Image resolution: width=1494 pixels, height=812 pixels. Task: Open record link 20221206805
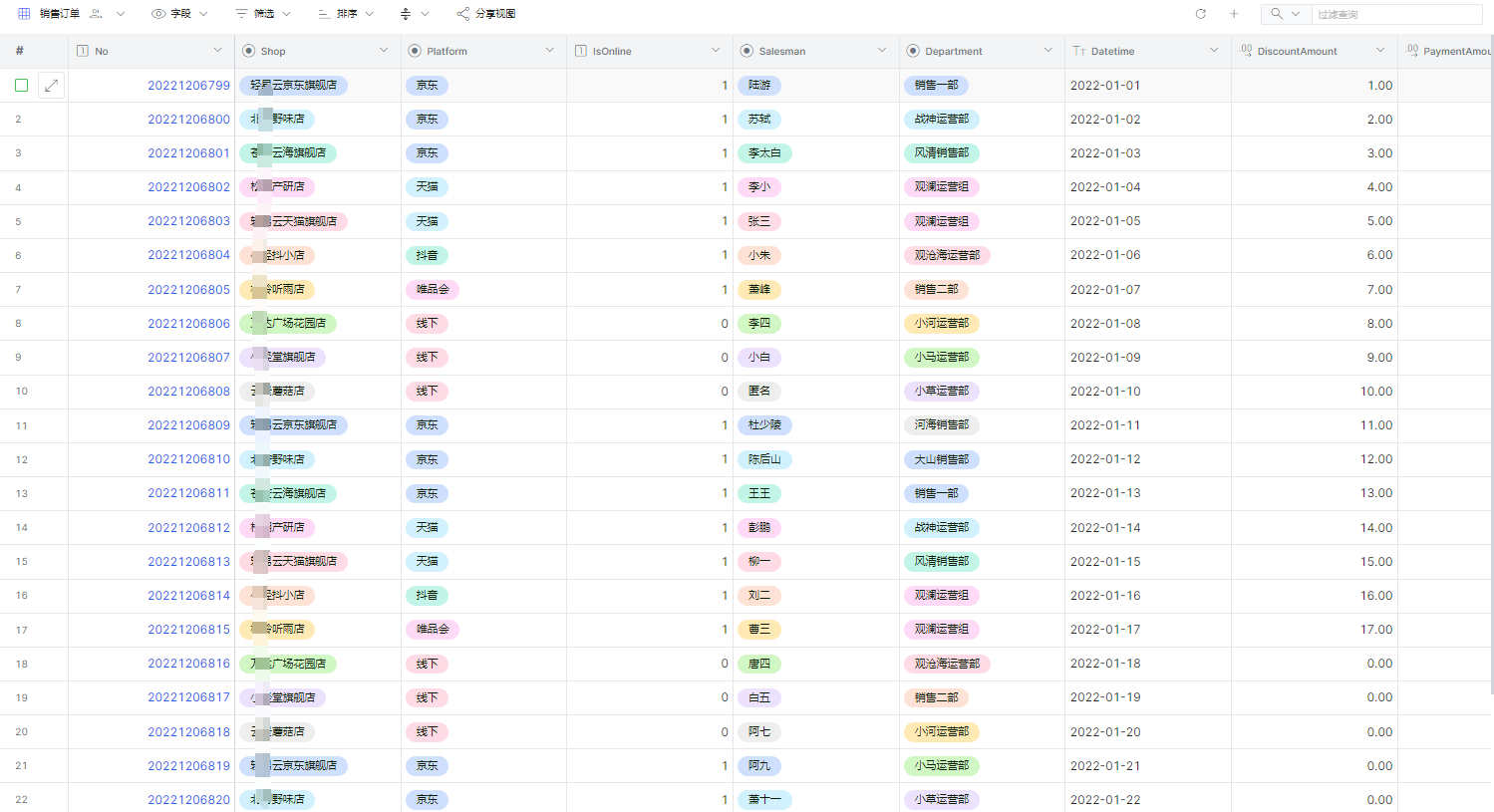[x=188, y=290]
